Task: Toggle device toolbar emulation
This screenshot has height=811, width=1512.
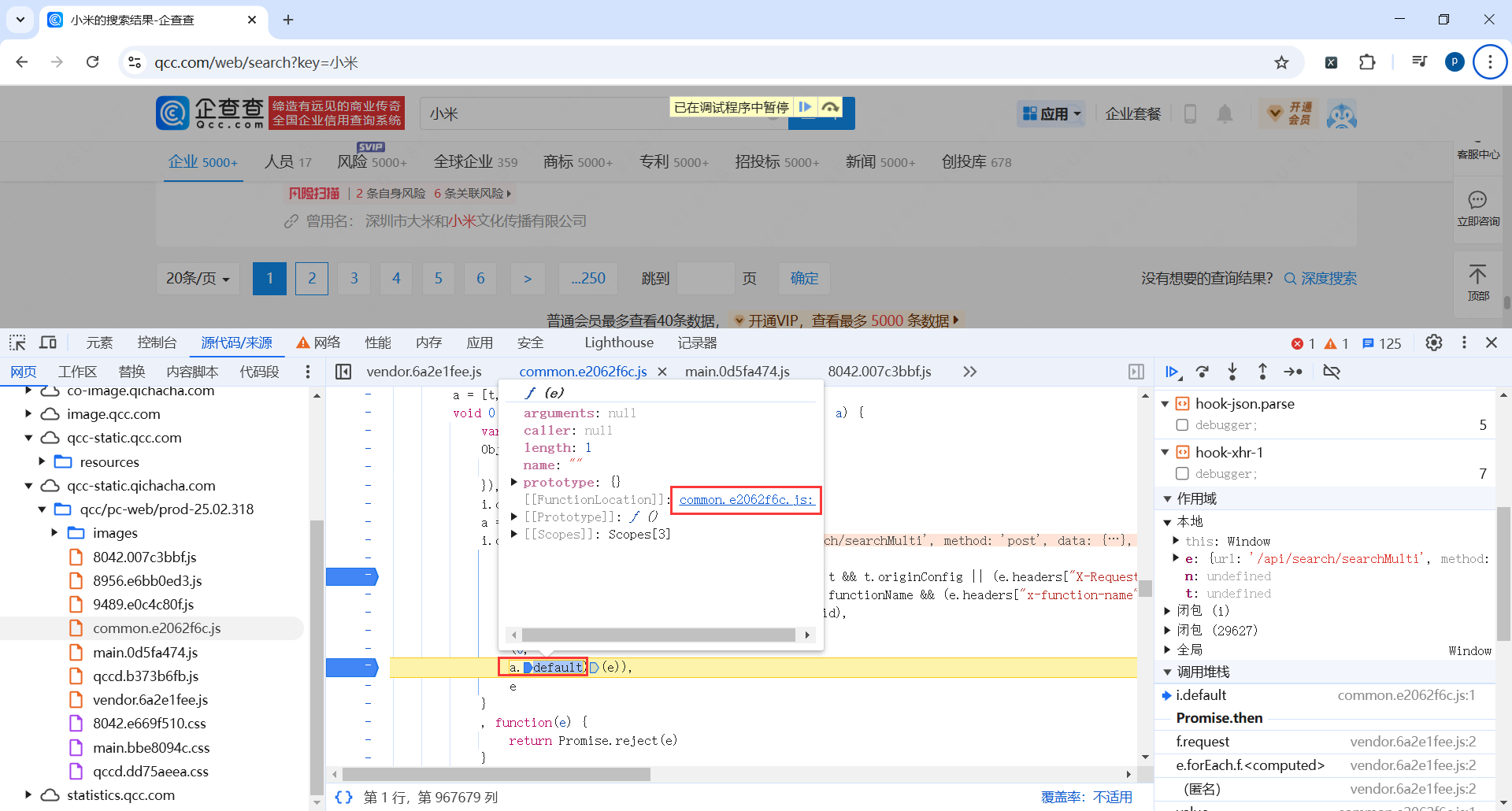Action: (48, 343)
